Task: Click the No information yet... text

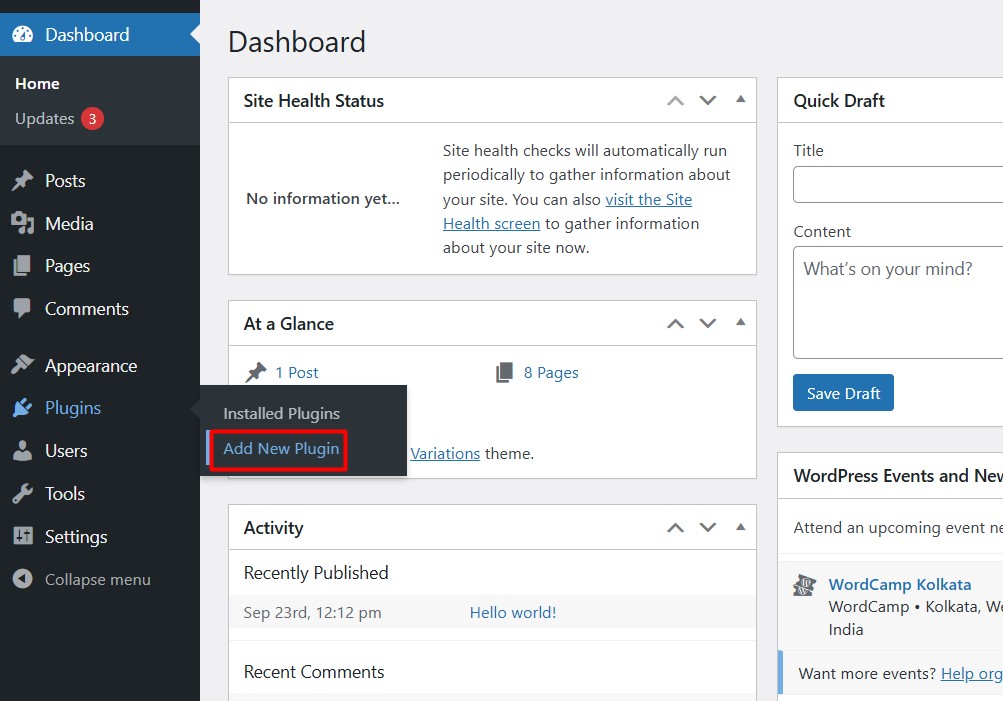Action: (x=323, y=199)
